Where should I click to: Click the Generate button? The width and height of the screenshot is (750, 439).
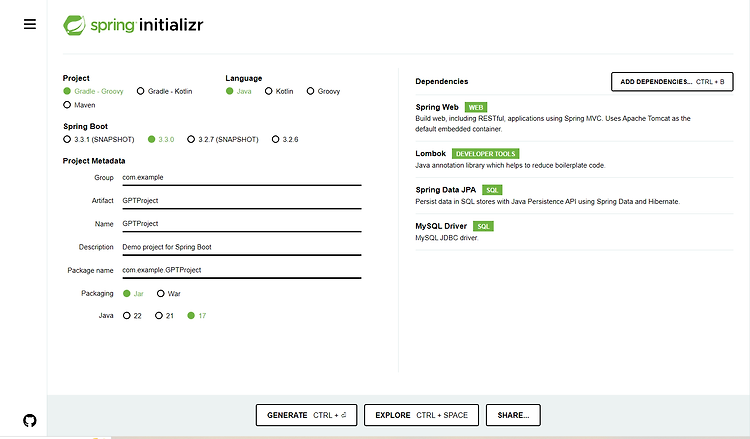point(306,415)
